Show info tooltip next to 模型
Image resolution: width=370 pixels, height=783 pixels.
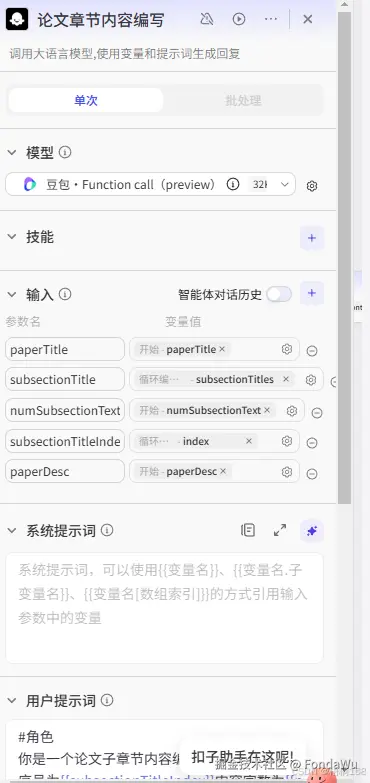[x=65, y=152]
